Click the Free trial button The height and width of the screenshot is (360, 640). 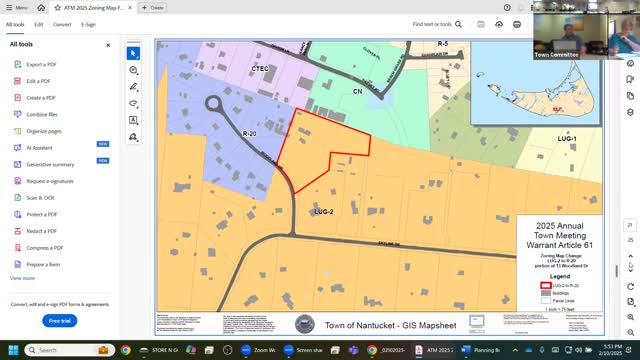coord(60,321)
